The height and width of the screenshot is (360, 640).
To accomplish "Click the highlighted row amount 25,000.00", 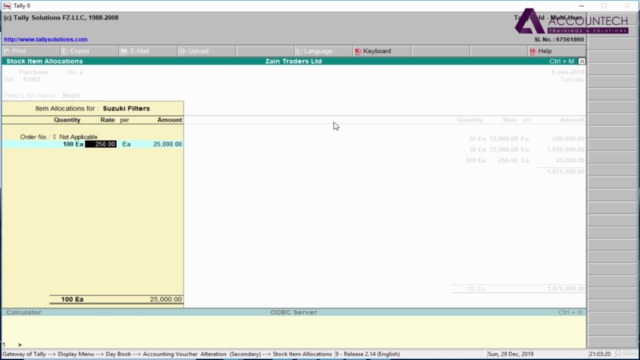I will point(167,144).
